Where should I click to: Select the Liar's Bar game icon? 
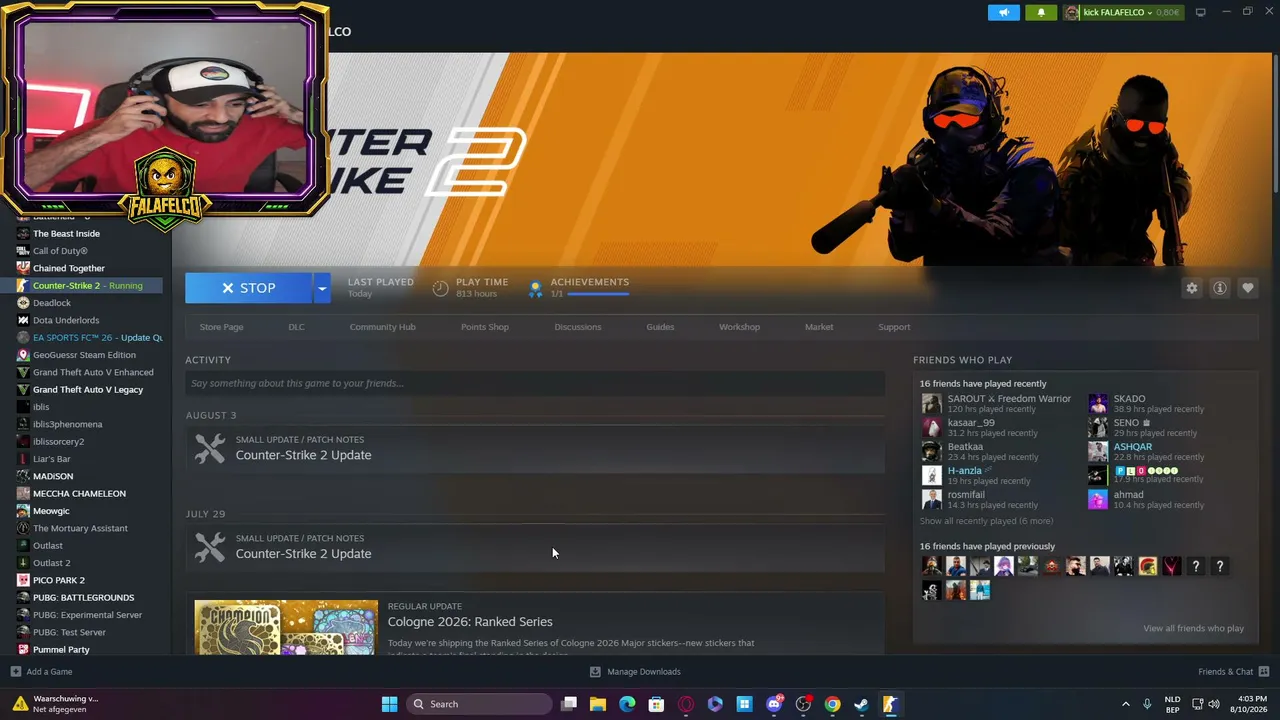23,459
